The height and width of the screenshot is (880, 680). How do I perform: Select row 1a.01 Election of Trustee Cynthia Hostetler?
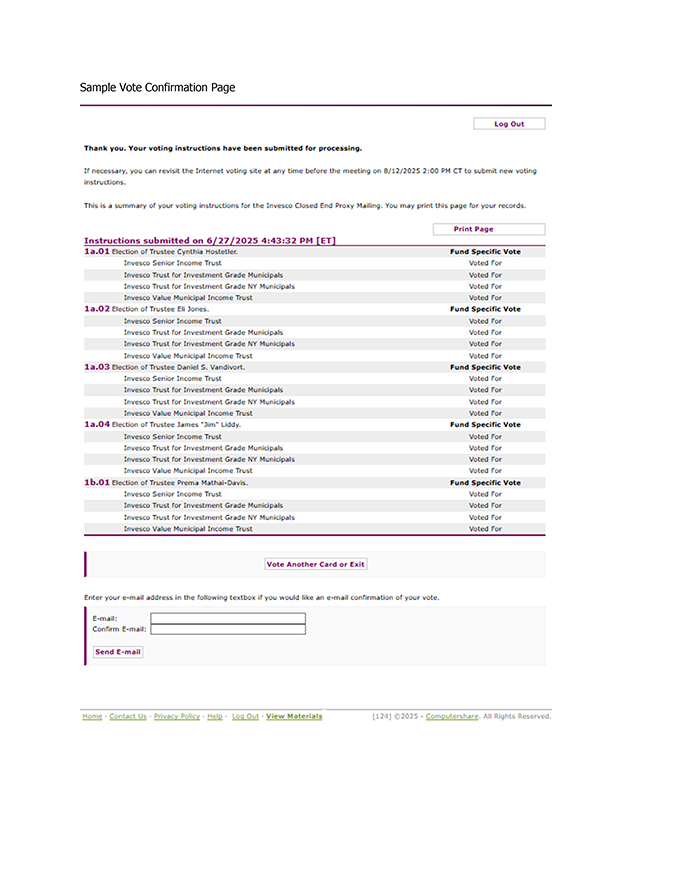(314, 251)
